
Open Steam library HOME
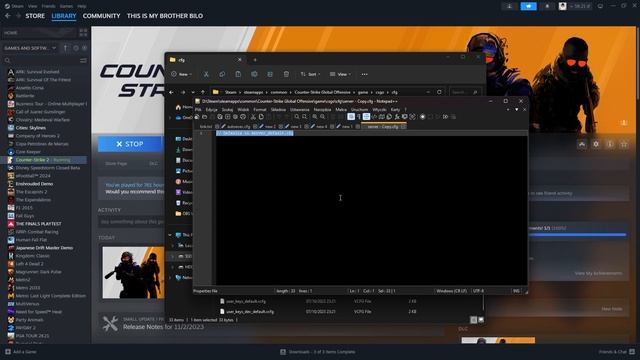point(39,33)
